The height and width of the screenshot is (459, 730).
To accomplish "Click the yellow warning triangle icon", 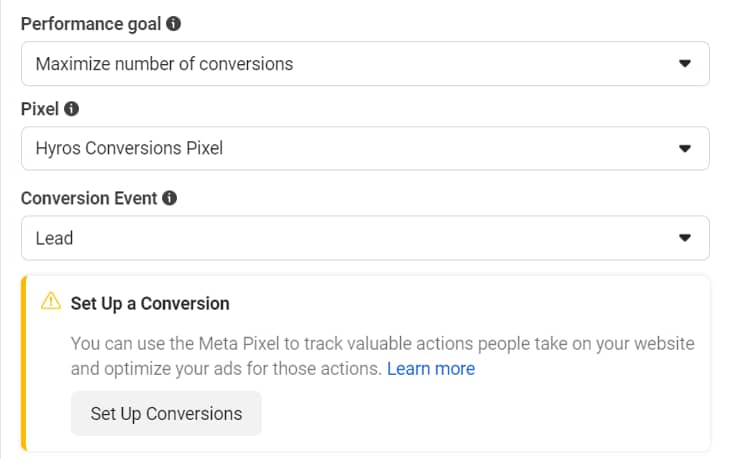I will click(51, 301).
